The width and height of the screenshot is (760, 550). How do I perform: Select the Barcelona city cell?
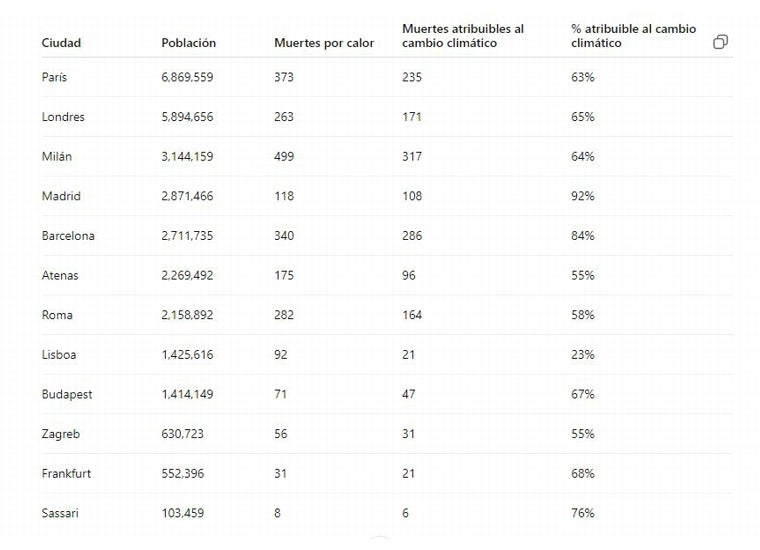click(x=68, y=236)
